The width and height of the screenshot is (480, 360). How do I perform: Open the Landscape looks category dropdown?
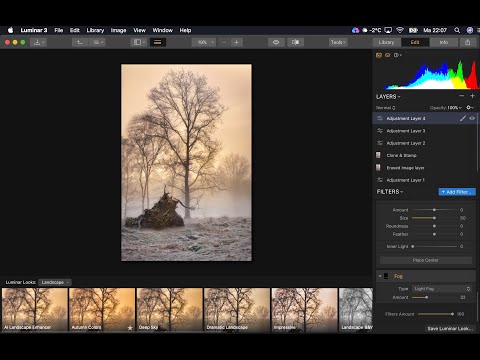pyautogui.click(x=55, y=282)
